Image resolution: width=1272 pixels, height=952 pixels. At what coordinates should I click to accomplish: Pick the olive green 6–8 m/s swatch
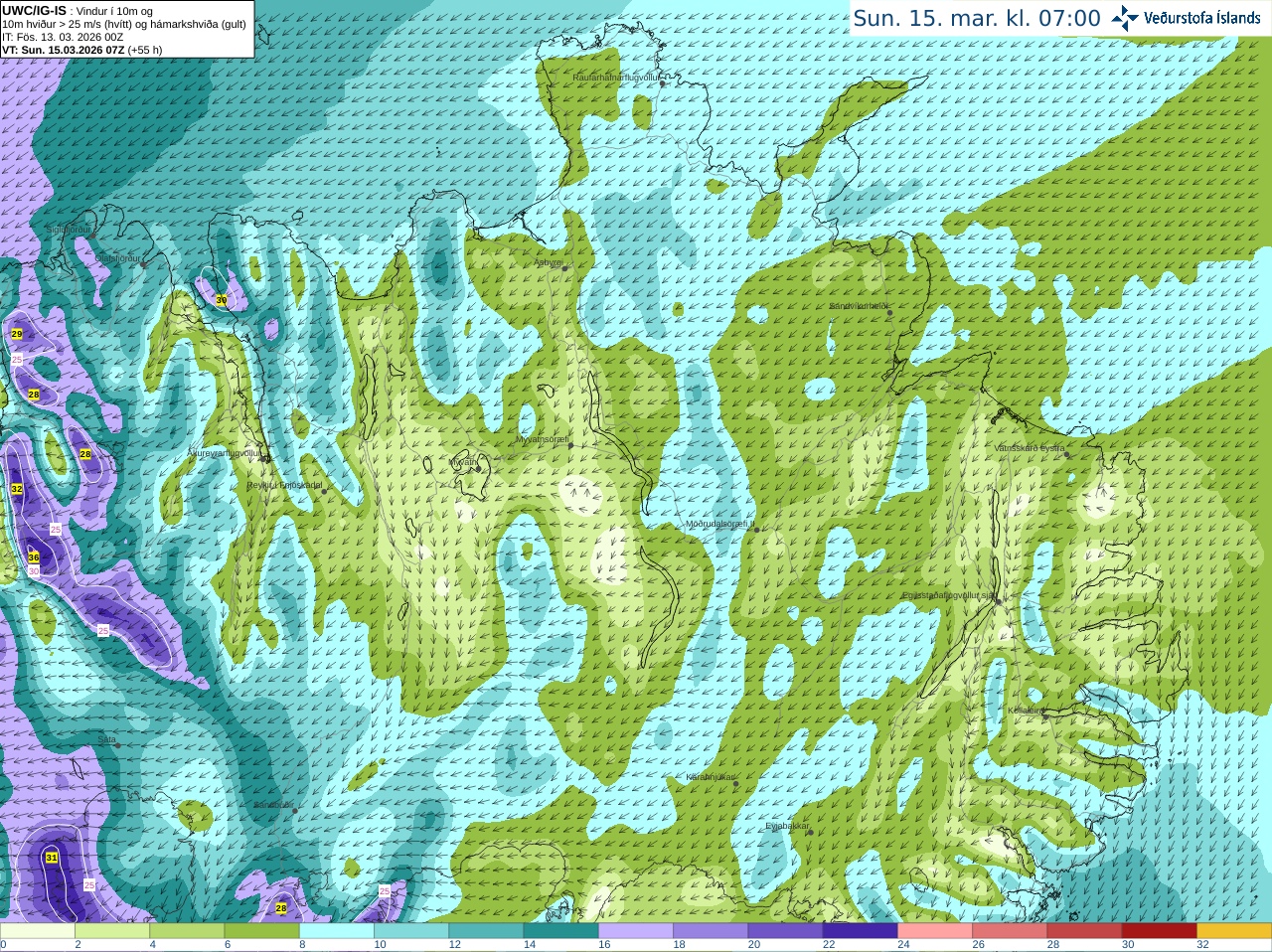pyautogui.click(x=262, y=931)
